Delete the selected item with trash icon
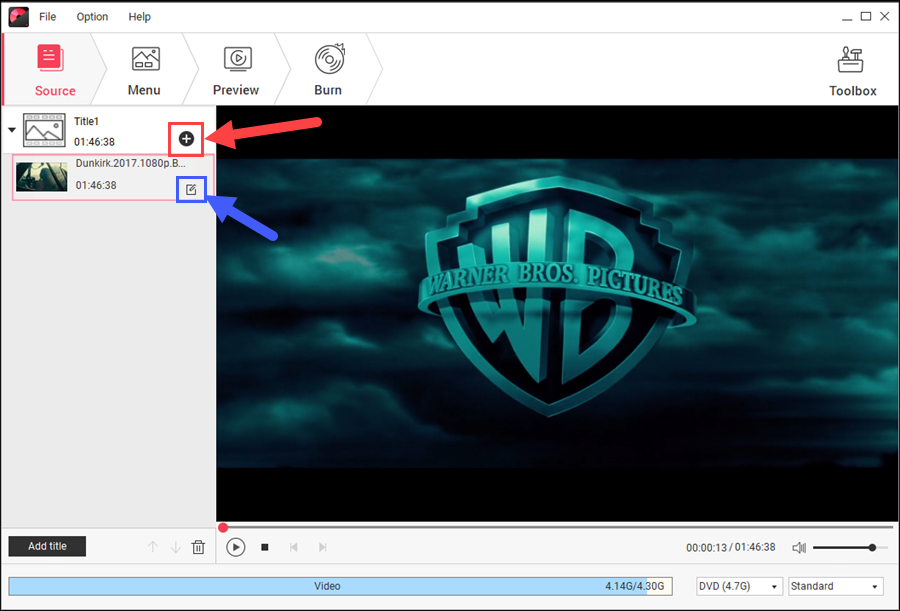The width and height of the screenshot is (900, 611). pyautogui.click(x=198, y=547)
